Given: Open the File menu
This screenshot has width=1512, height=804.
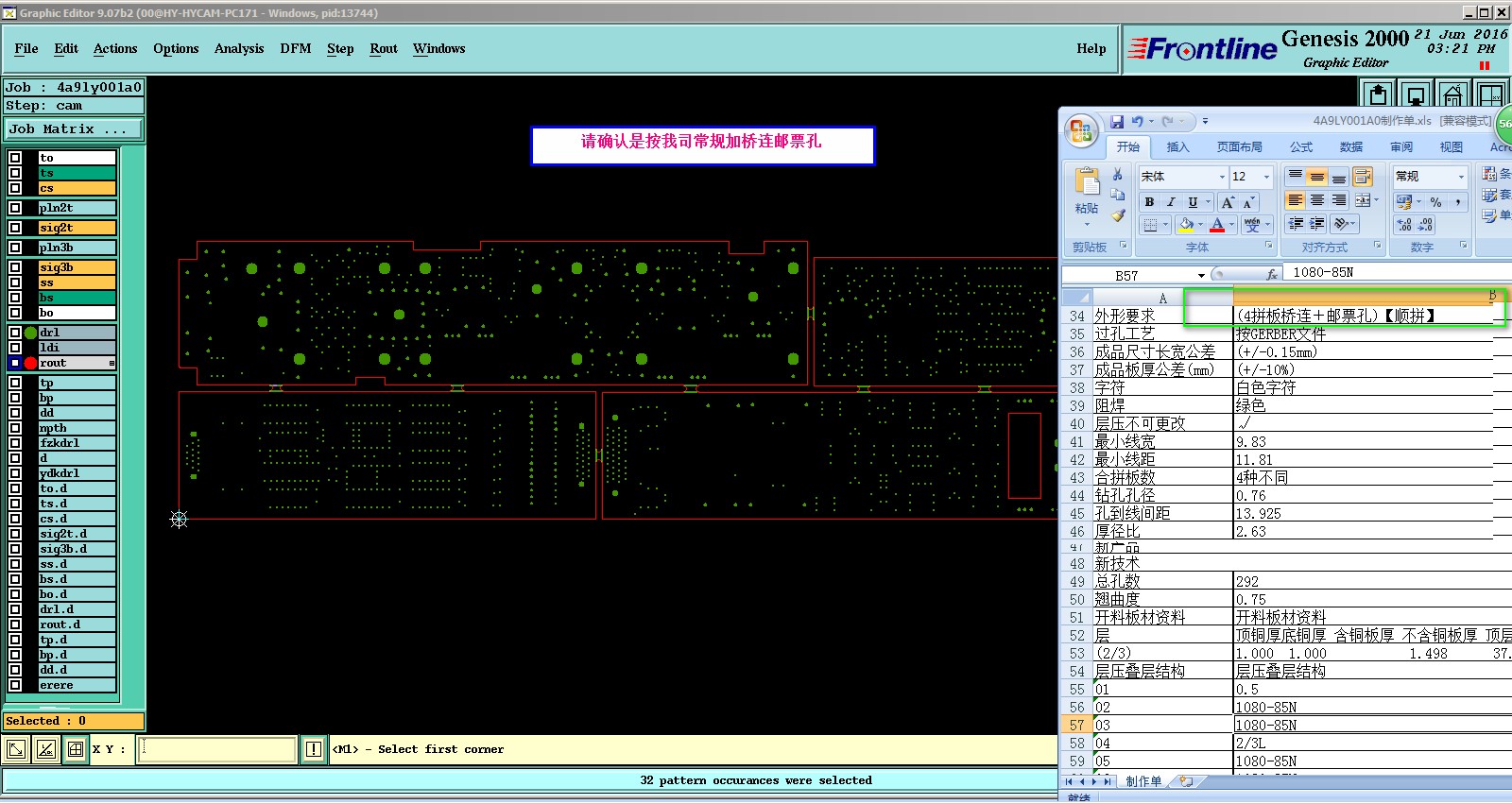Looking at the screenshot, I should pyautogui.click(x=26, y=48).
